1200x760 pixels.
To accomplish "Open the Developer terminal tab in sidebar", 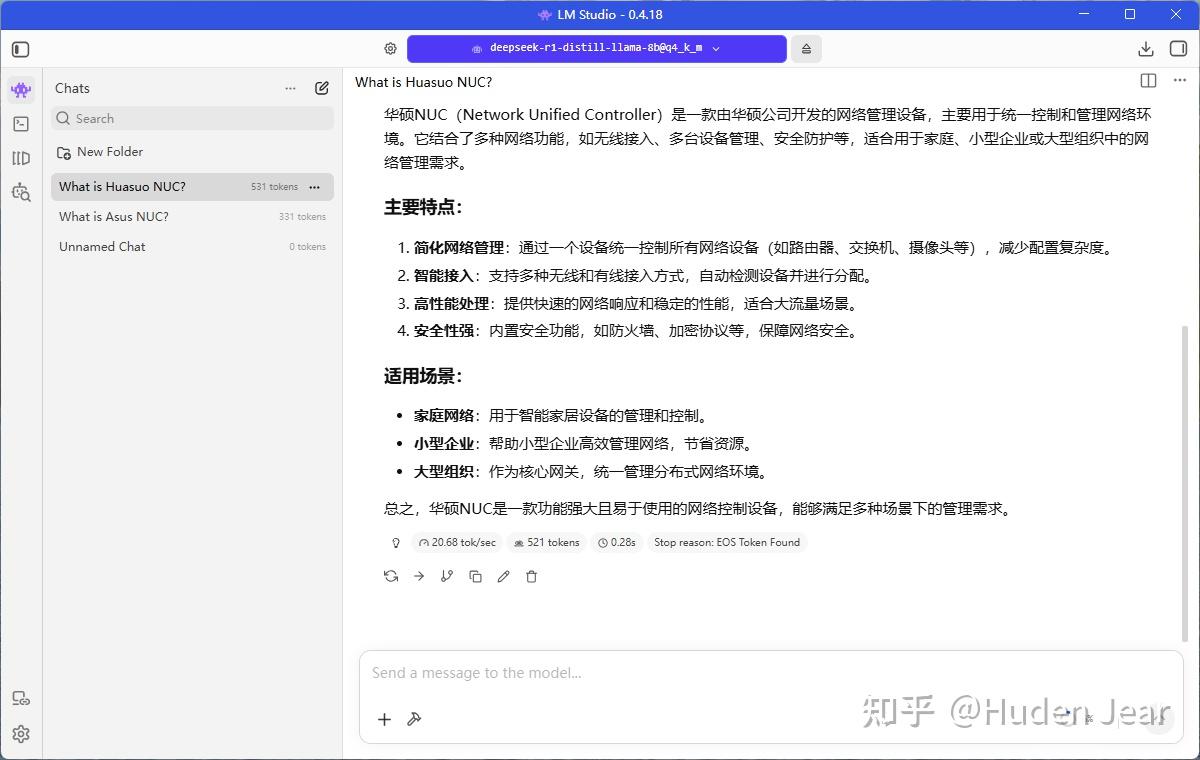I will point(21,124).
